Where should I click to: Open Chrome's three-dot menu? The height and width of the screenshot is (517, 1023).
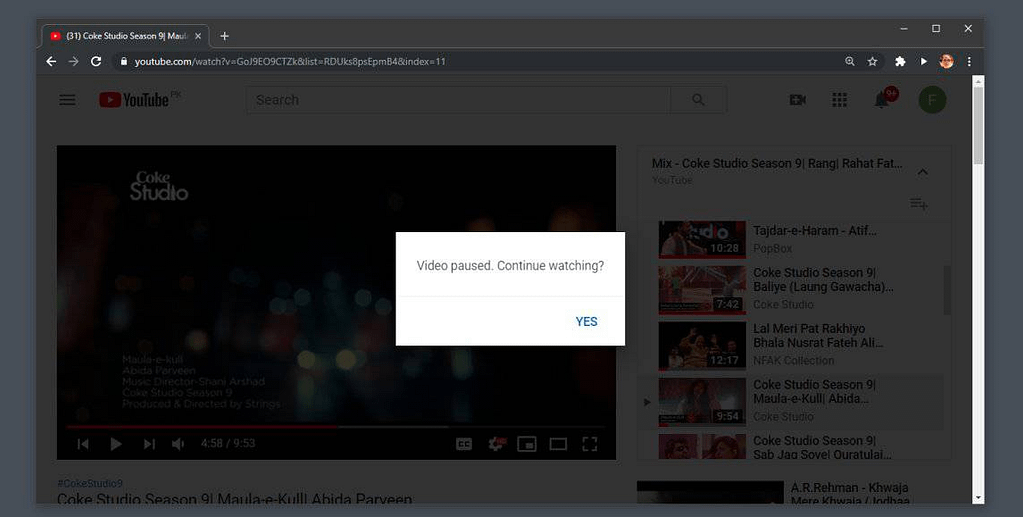coord(969,61)
